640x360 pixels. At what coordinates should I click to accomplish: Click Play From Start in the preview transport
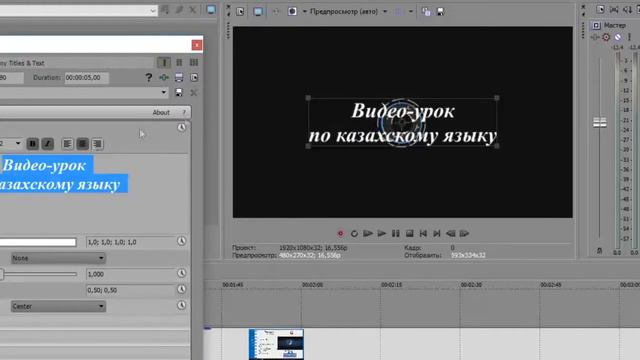point(368,233)
